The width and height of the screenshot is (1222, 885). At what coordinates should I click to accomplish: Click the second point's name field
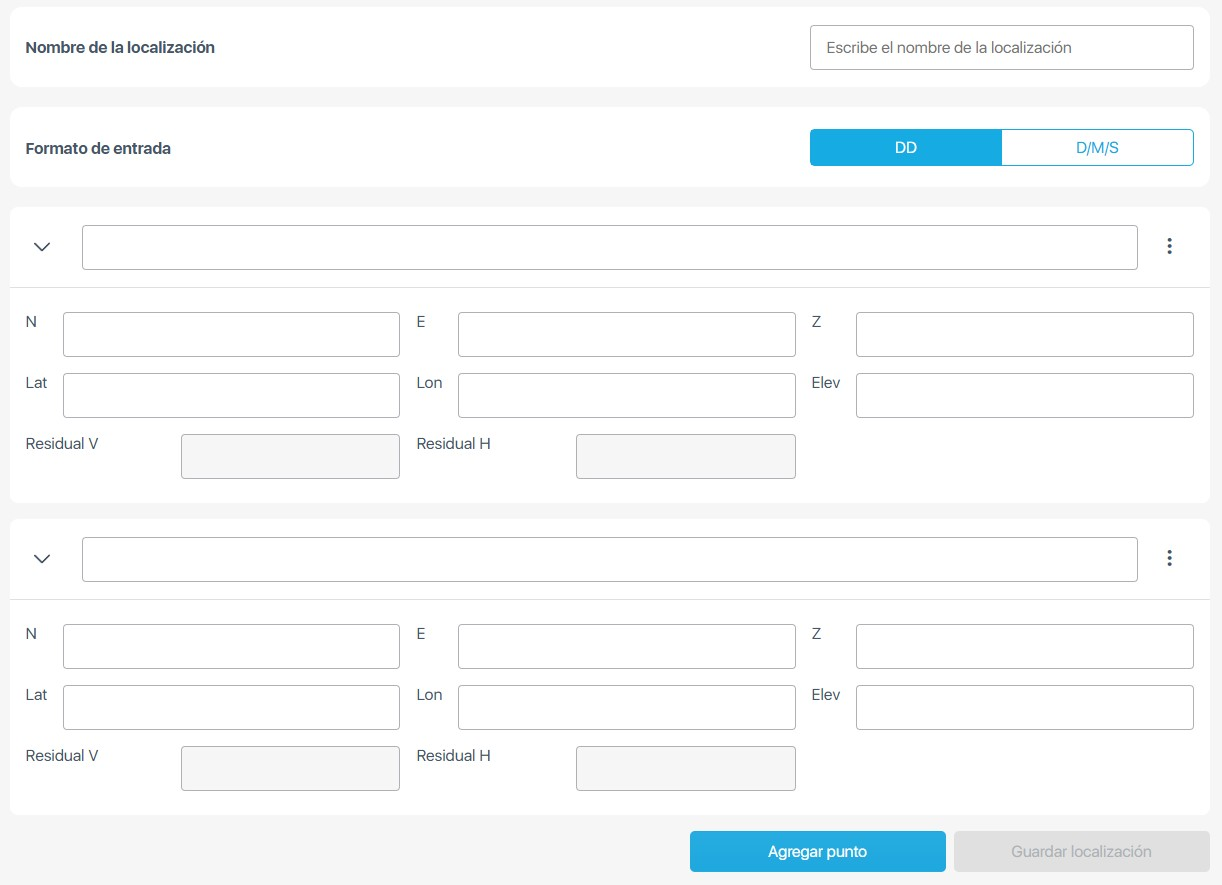[609, 560]
